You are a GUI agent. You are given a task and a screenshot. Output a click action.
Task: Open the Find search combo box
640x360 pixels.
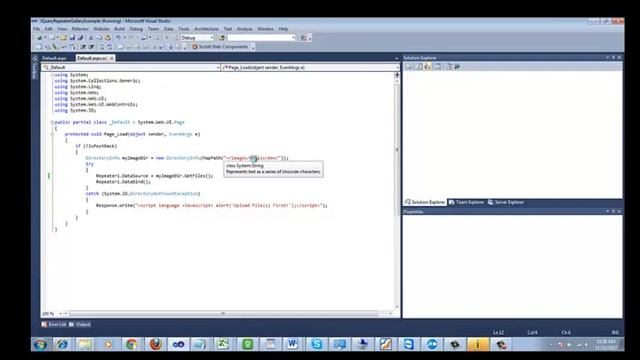[261, 38]
